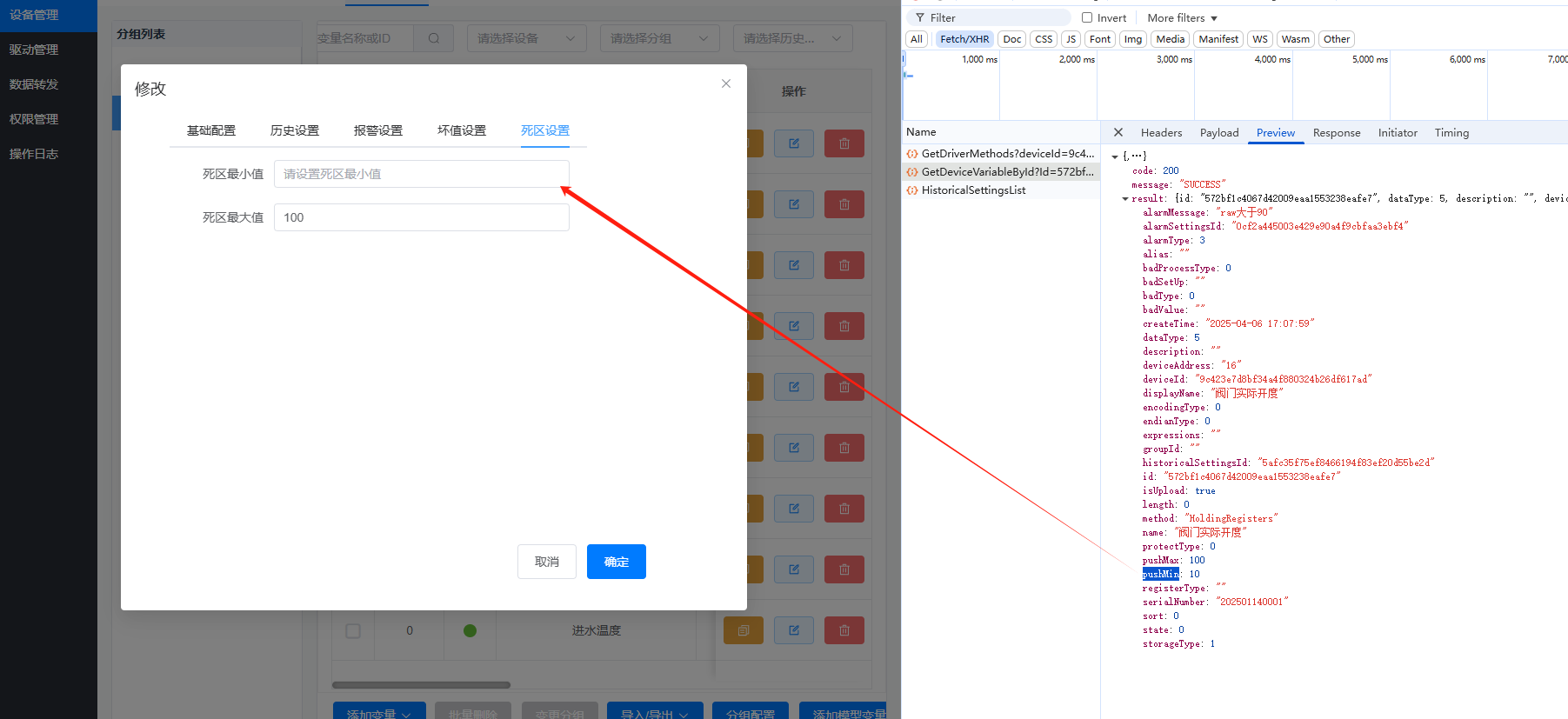Screen dimensions: 1568x719
Task: Click the icon beside the GetDriverMethods request
Action: click(912, 154)
